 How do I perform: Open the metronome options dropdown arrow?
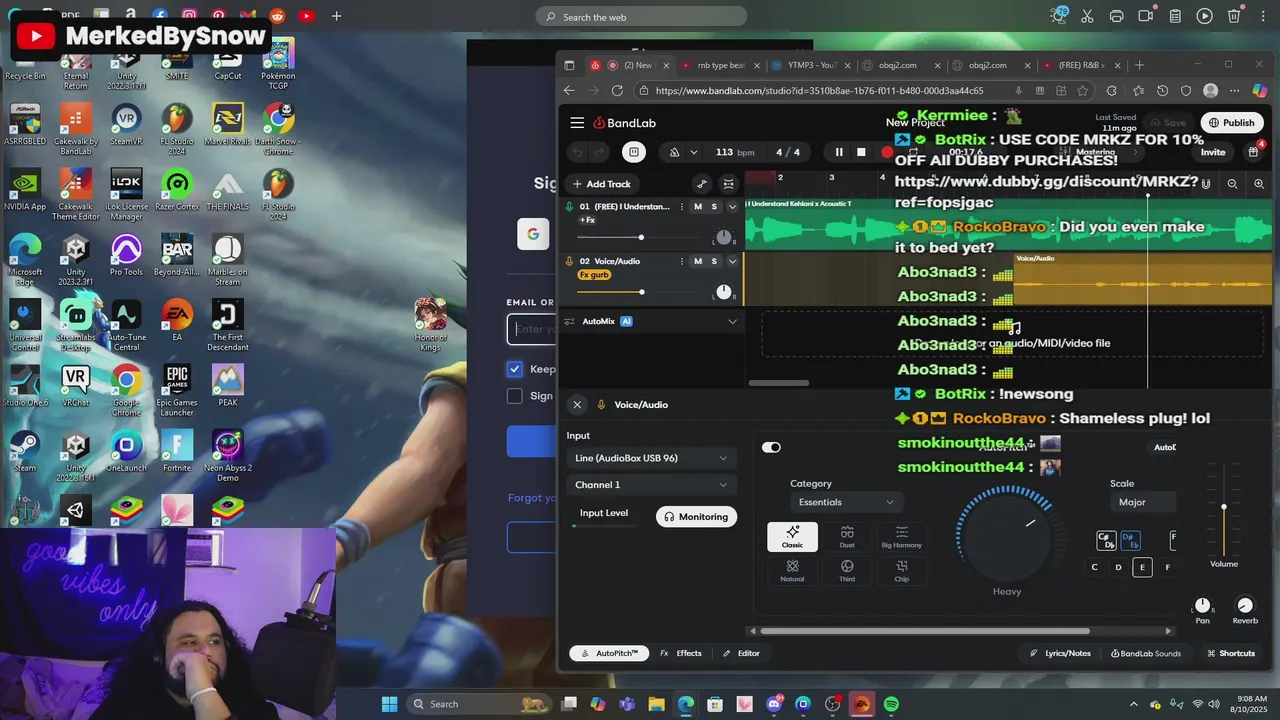coord(693,152)
